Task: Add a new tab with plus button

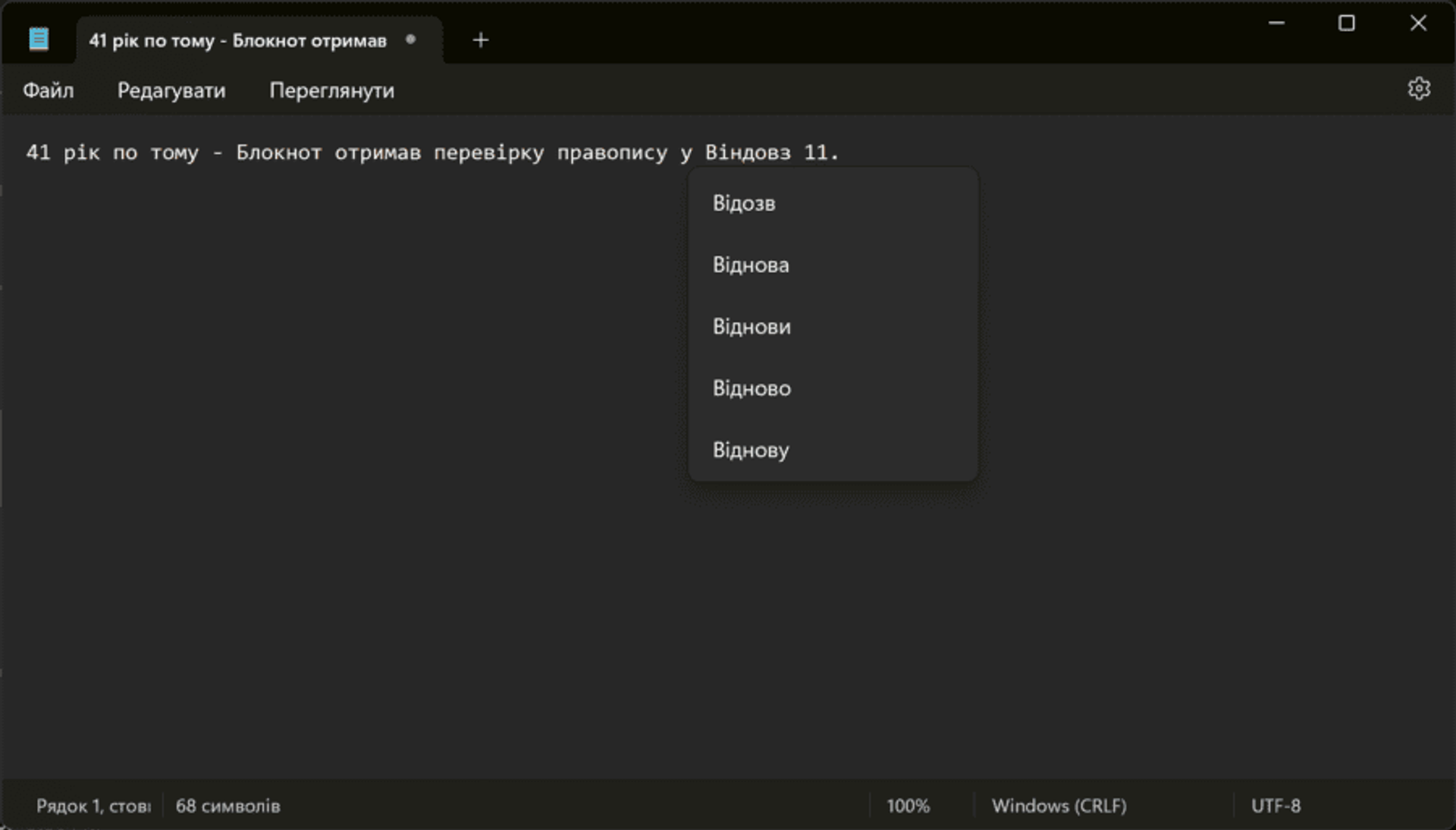Action: 480,40
